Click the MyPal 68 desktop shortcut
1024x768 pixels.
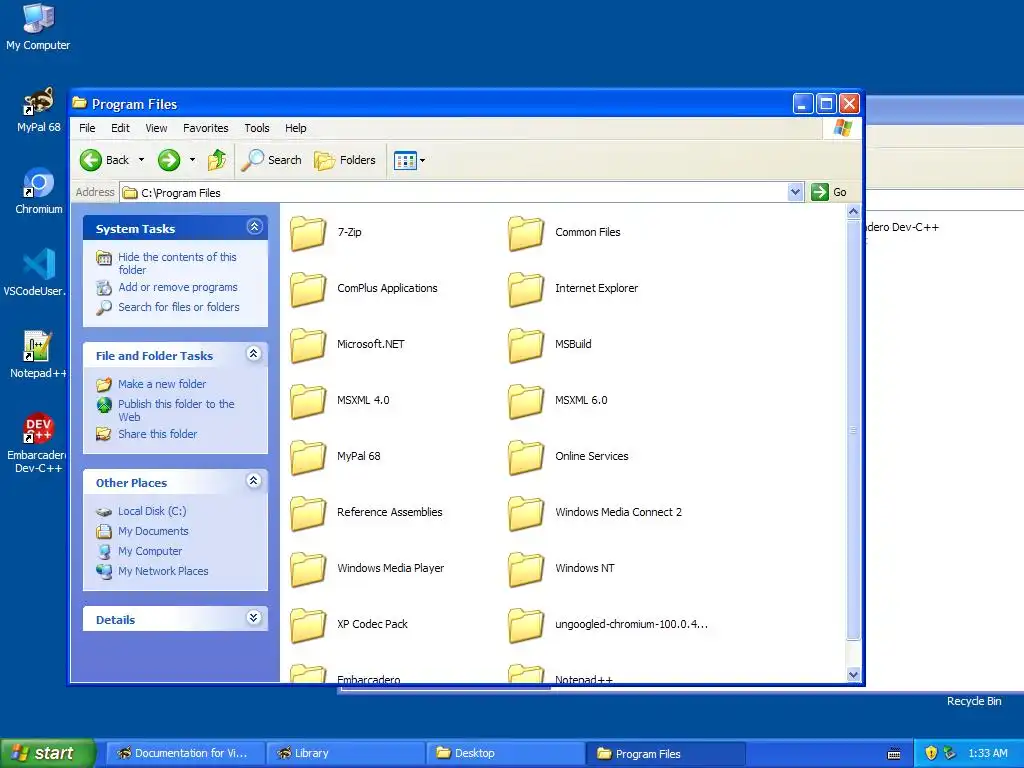pyautogui.click(x=38, y=110)
